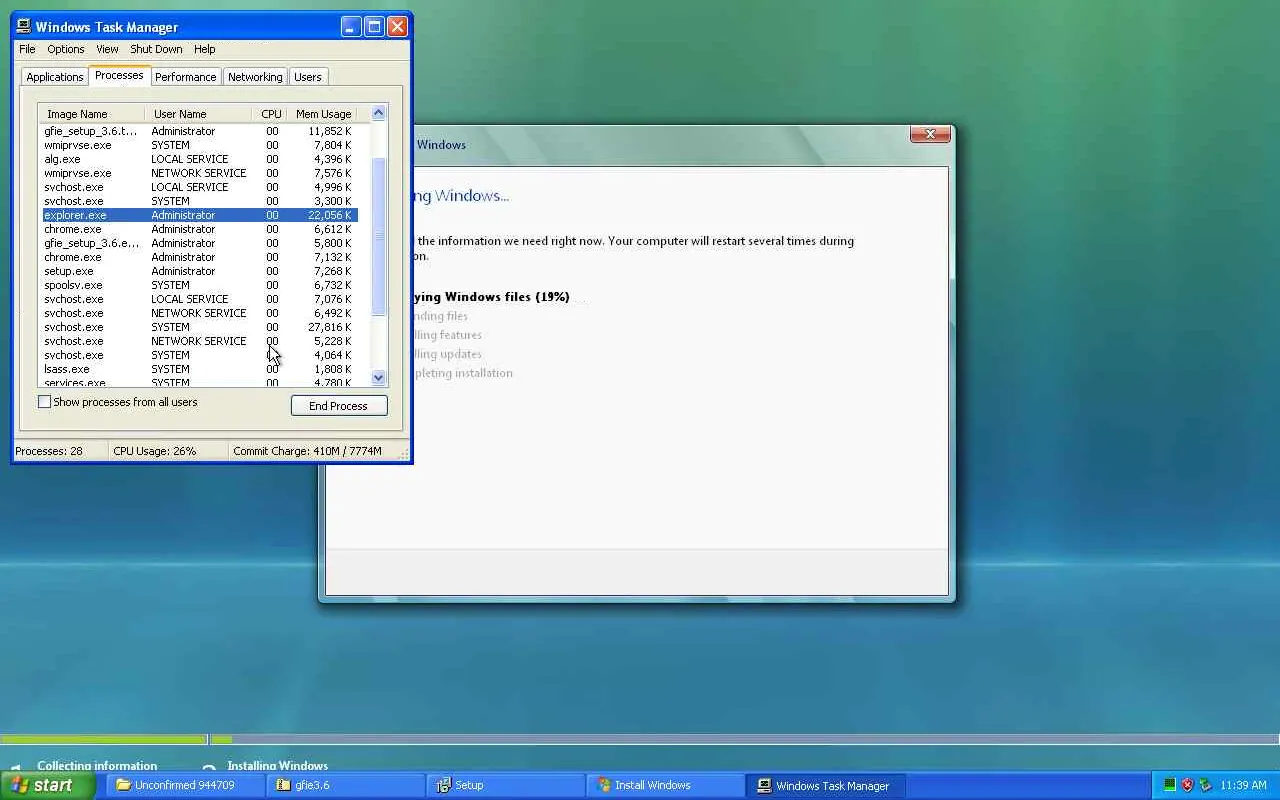Select svchost.exe using 6,492 K
Viewport: 1280px width, 800px height.
[198, 313]
